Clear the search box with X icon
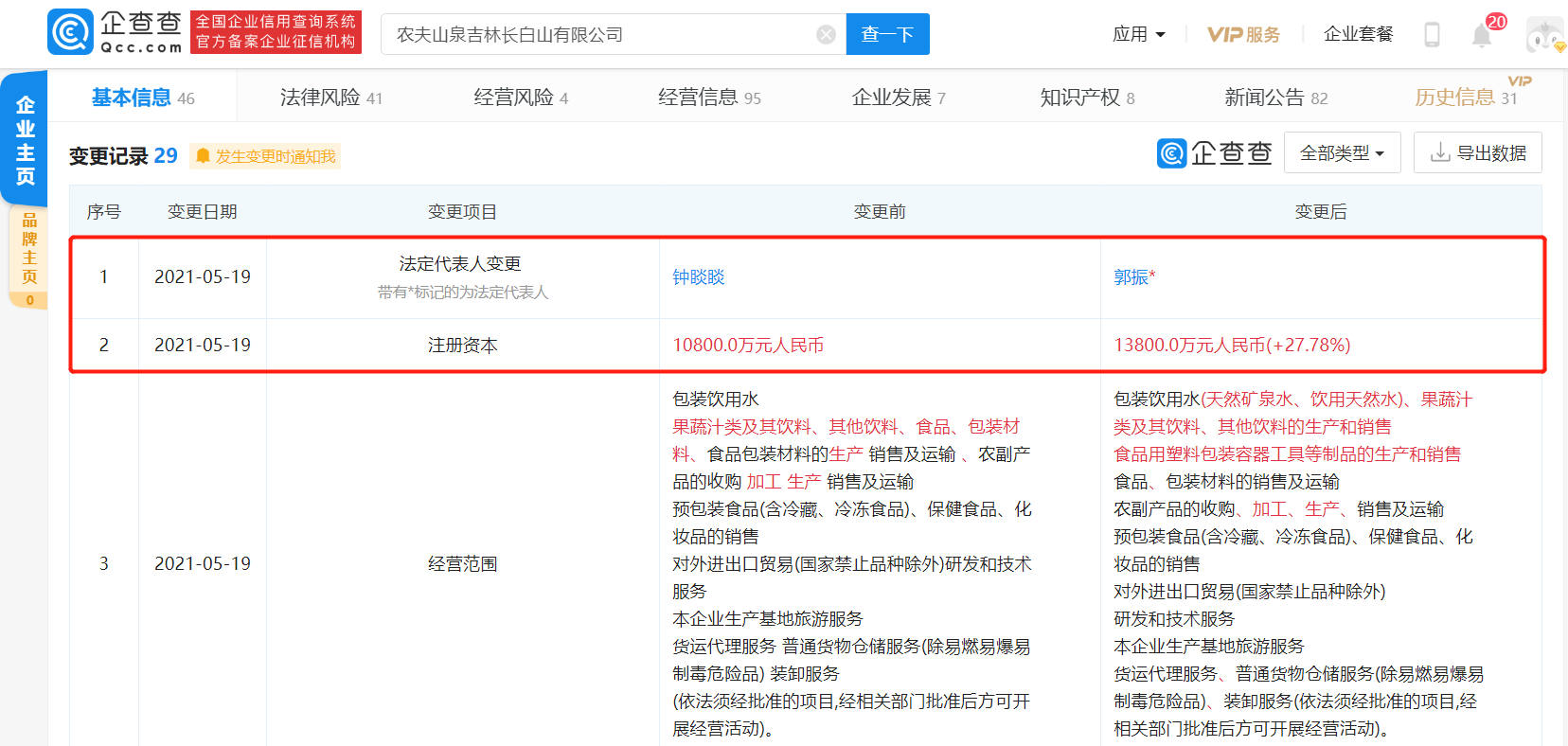 [x=826, y=35]
